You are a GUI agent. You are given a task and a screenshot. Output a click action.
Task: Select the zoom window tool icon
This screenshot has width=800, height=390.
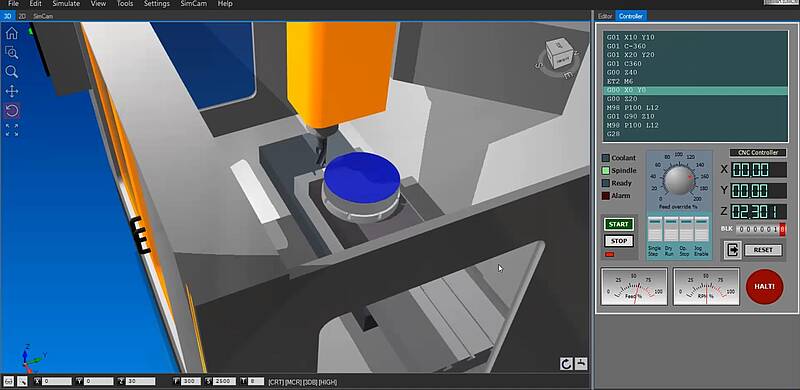[11, 52]
